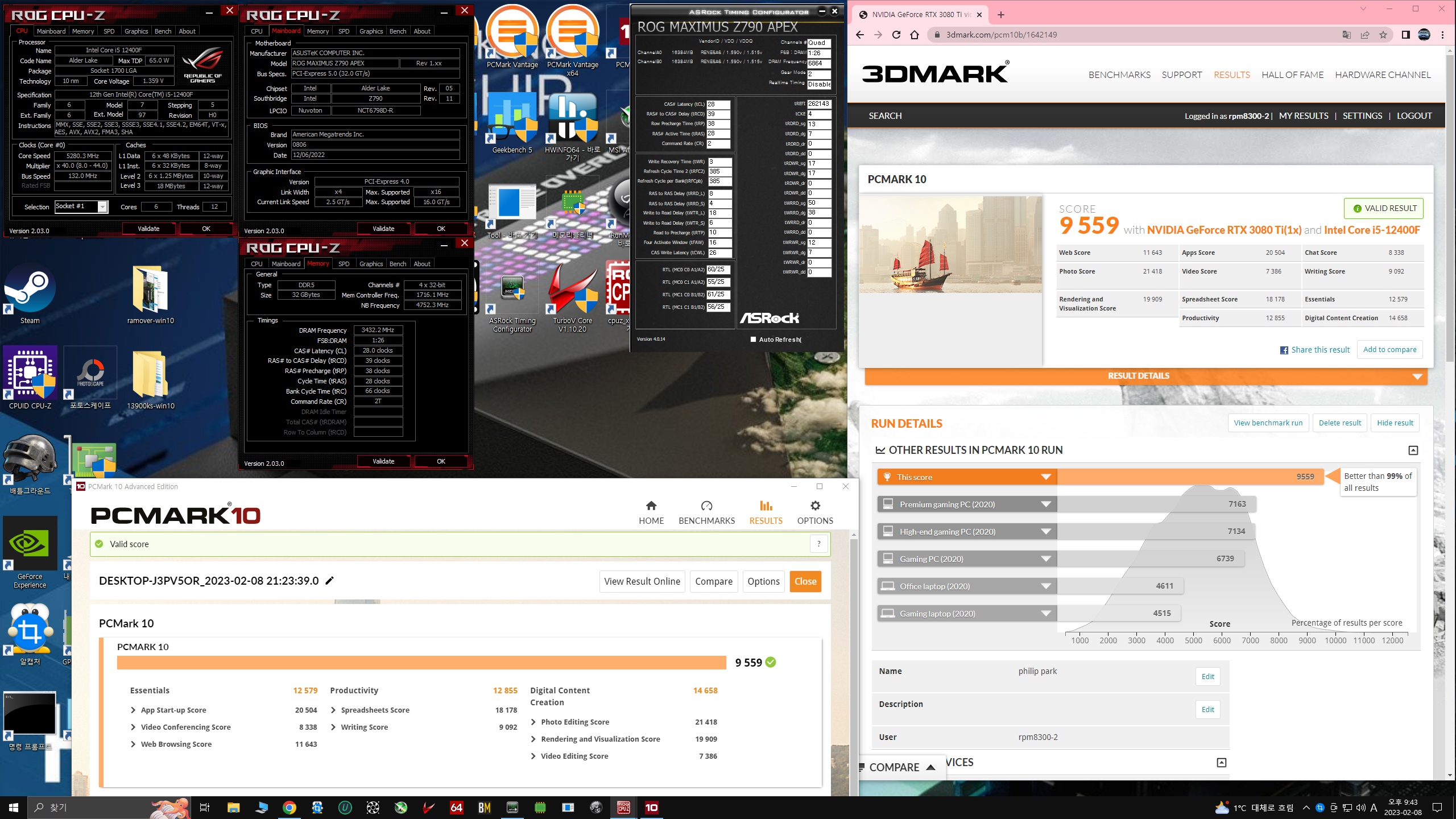Screen dimensions: 1456x819
Task: Reload the 3dmark.com page
Action: 896,35
